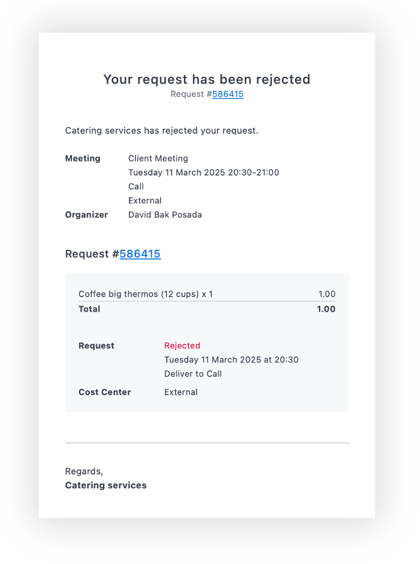Click the bold Organizer label
This screenshot has width=420, height=564.
coord(86,215)
